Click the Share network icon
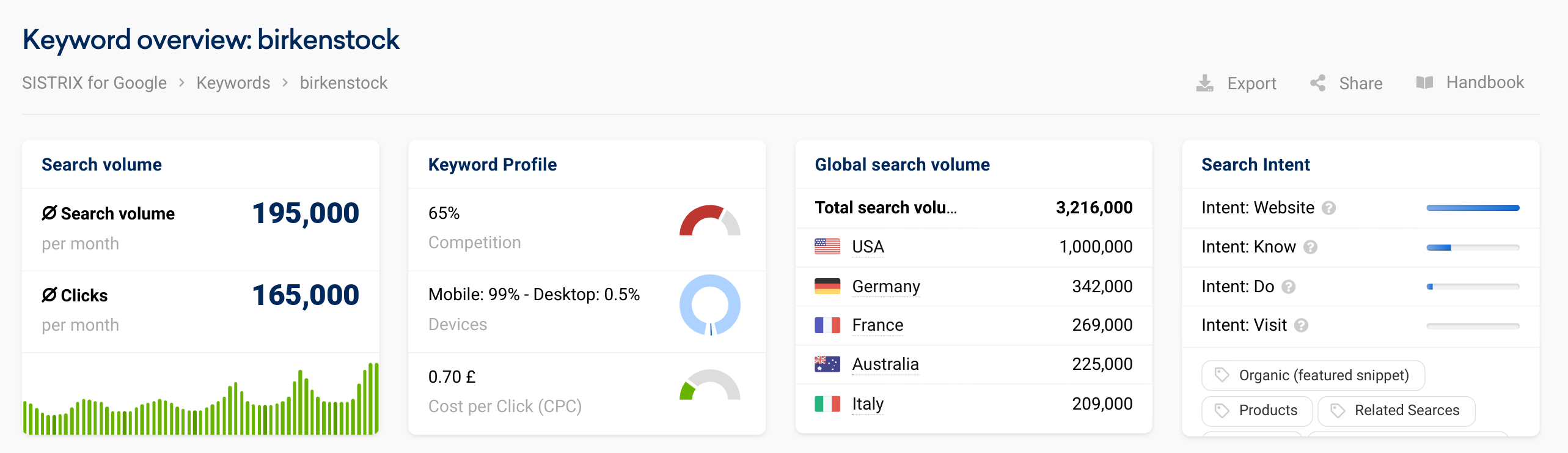 pyautogui.click(x=1317, y=83)
